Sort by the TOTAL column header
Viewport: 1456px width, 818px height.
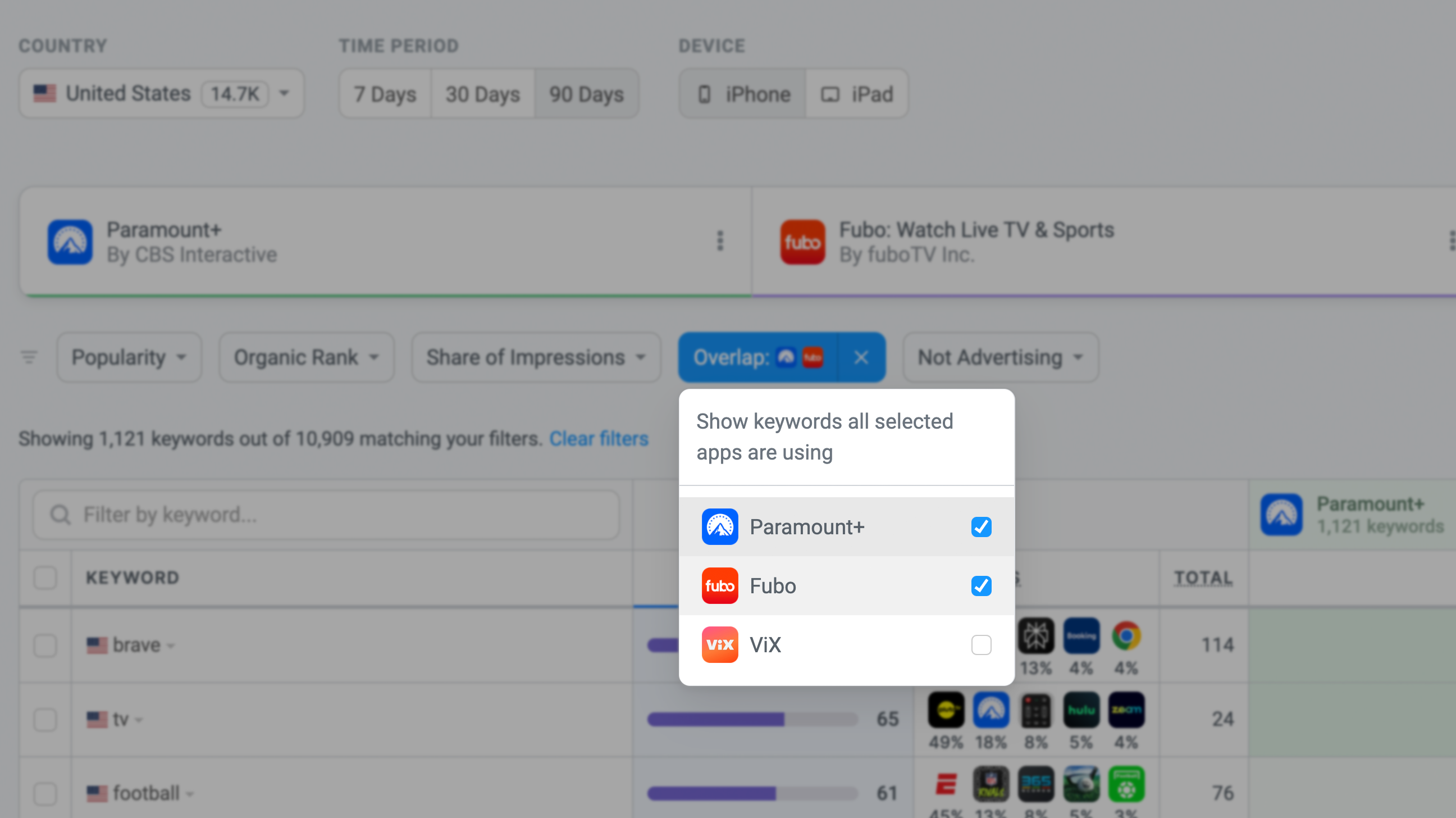[1203, 578]
